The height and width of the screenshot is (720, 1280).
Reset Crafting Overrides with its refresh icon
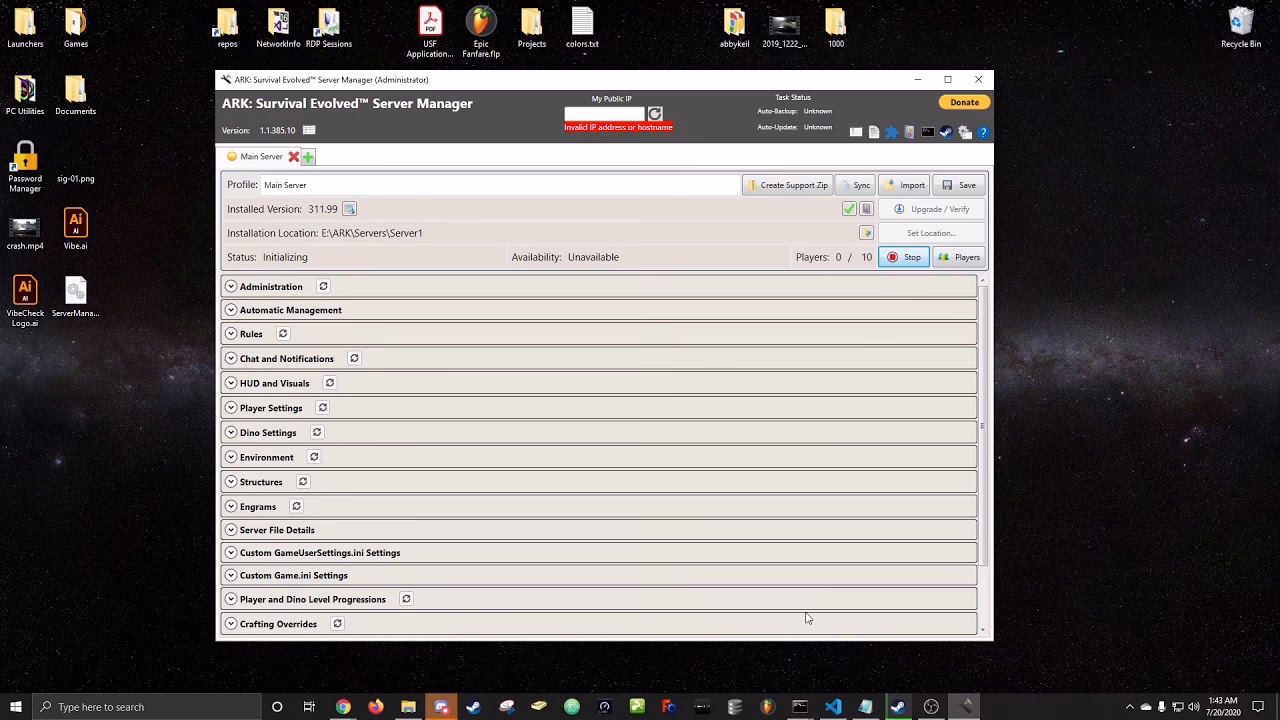point(337,624)
